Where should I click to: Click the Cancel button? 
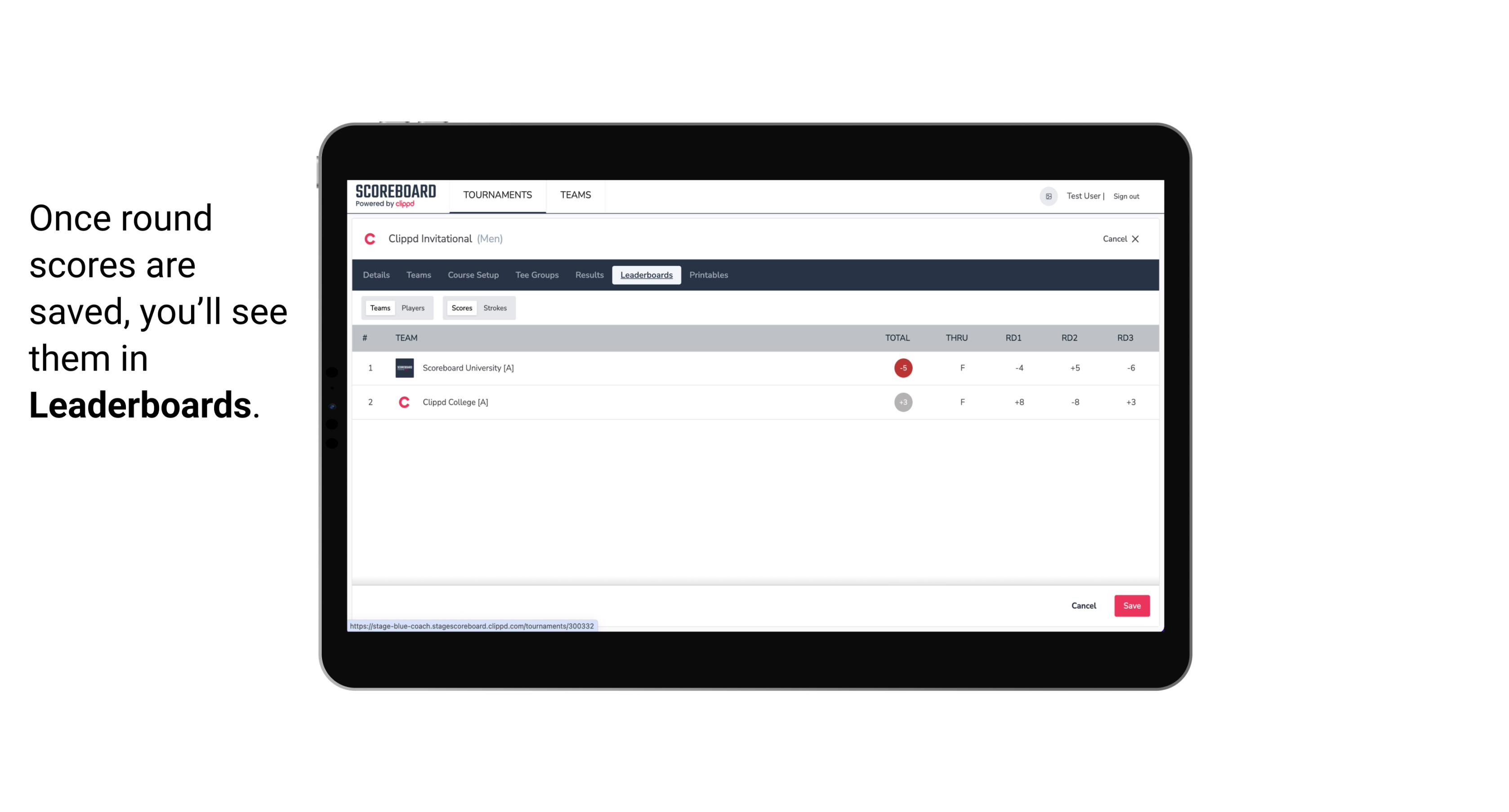[x=1083, y=605]
